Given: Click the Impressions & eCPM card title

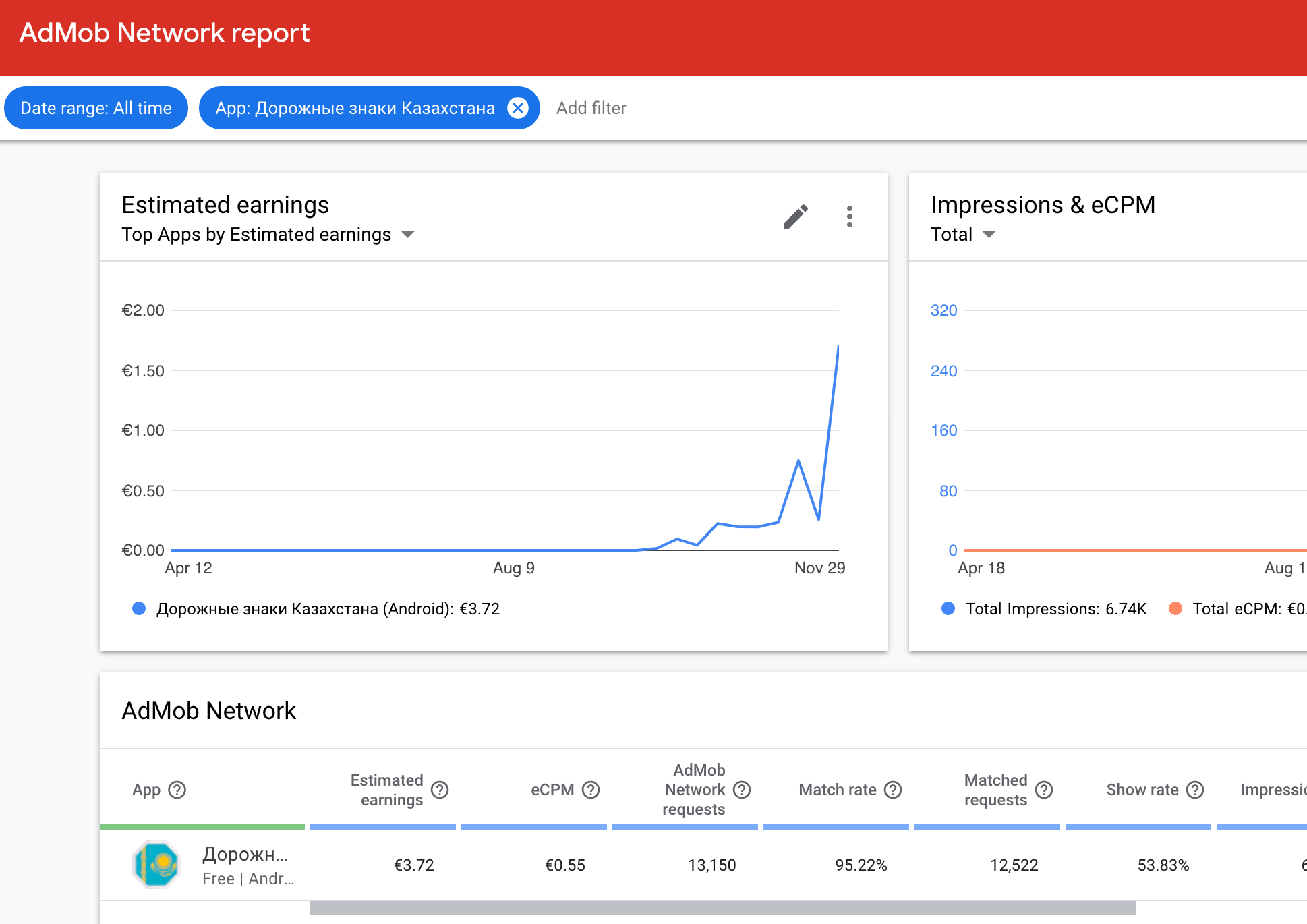Looking at the screenshot, I should (x=1043, y=204).
